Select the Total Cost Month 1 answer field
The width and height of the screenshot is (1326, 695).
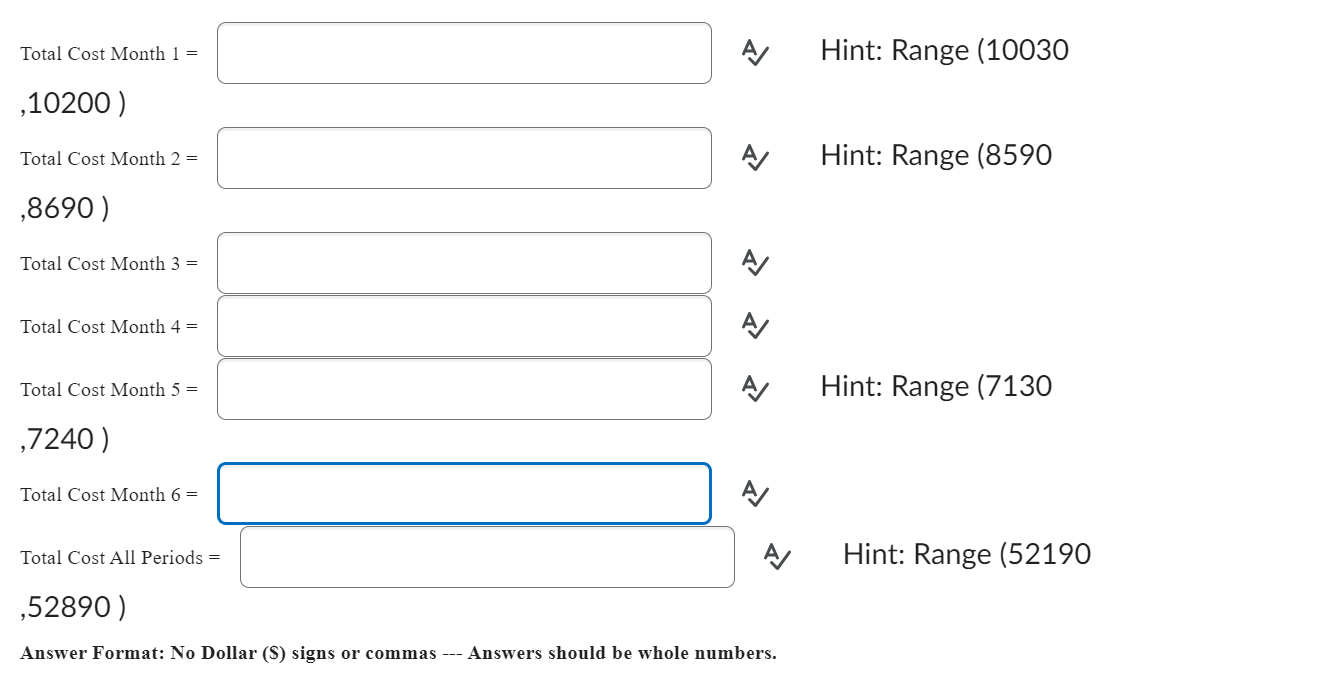click(x=464, y=53)
